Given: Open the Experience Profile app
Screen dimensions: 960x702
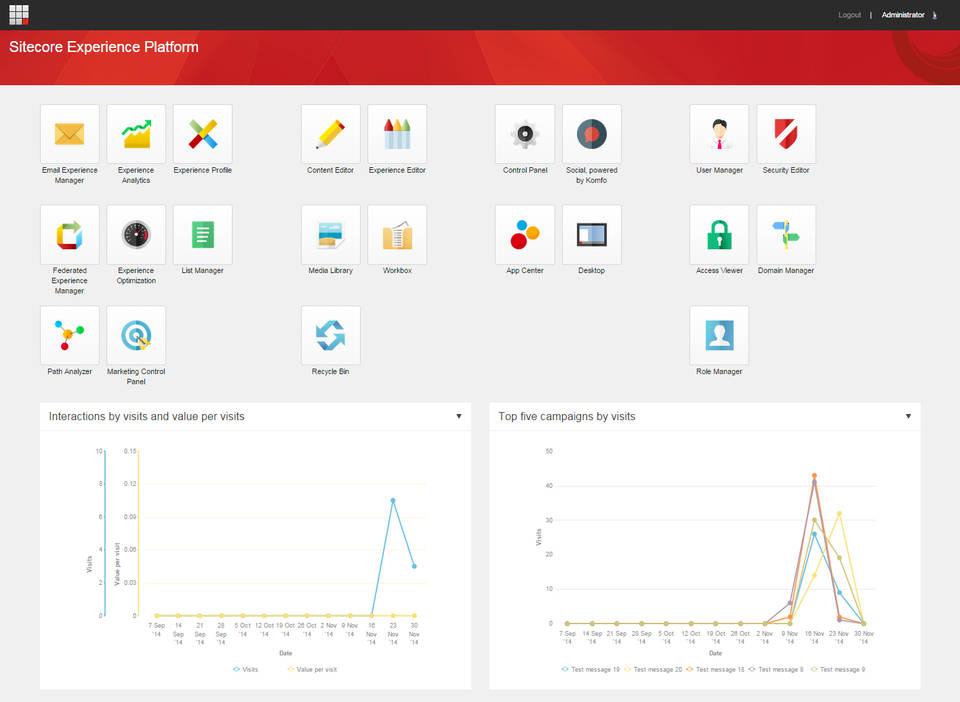Looking at the screenshot, I should tap(202, 133).
